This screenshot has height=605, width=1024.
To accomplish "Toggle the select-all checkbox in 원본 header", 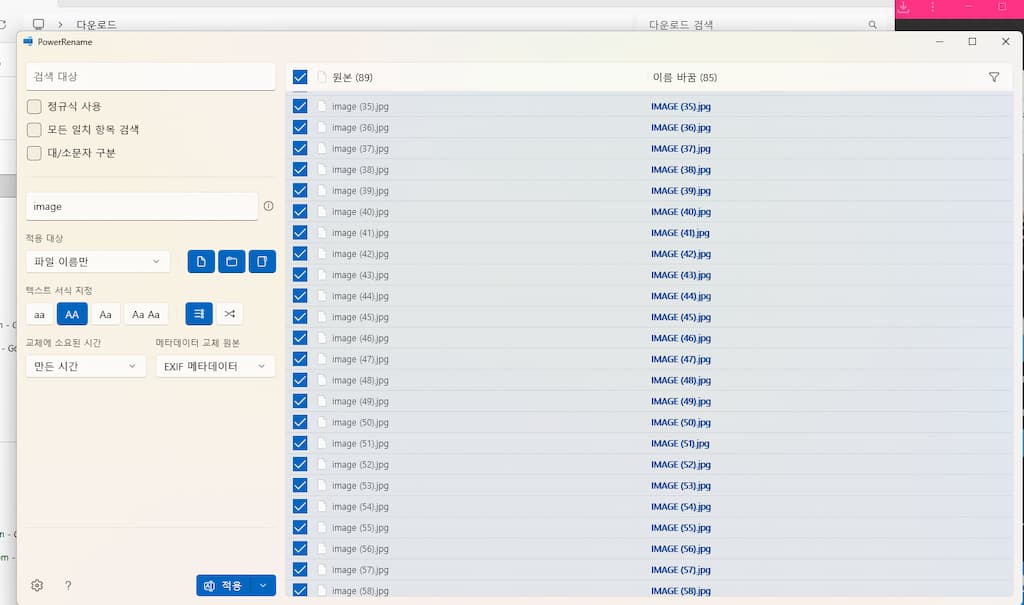I will [x=300, y=77].
